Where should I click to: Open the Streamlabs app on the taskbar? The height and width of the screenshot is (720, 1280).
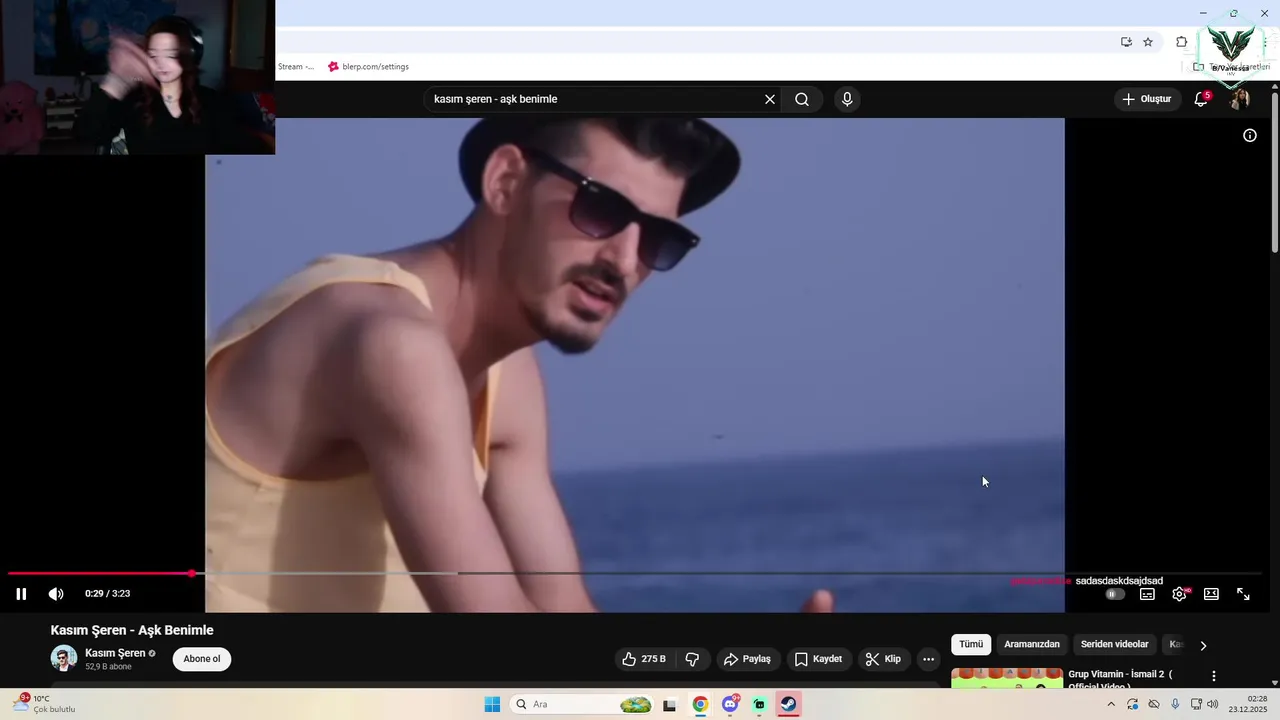pyautogui.click(x=760, y=704)
